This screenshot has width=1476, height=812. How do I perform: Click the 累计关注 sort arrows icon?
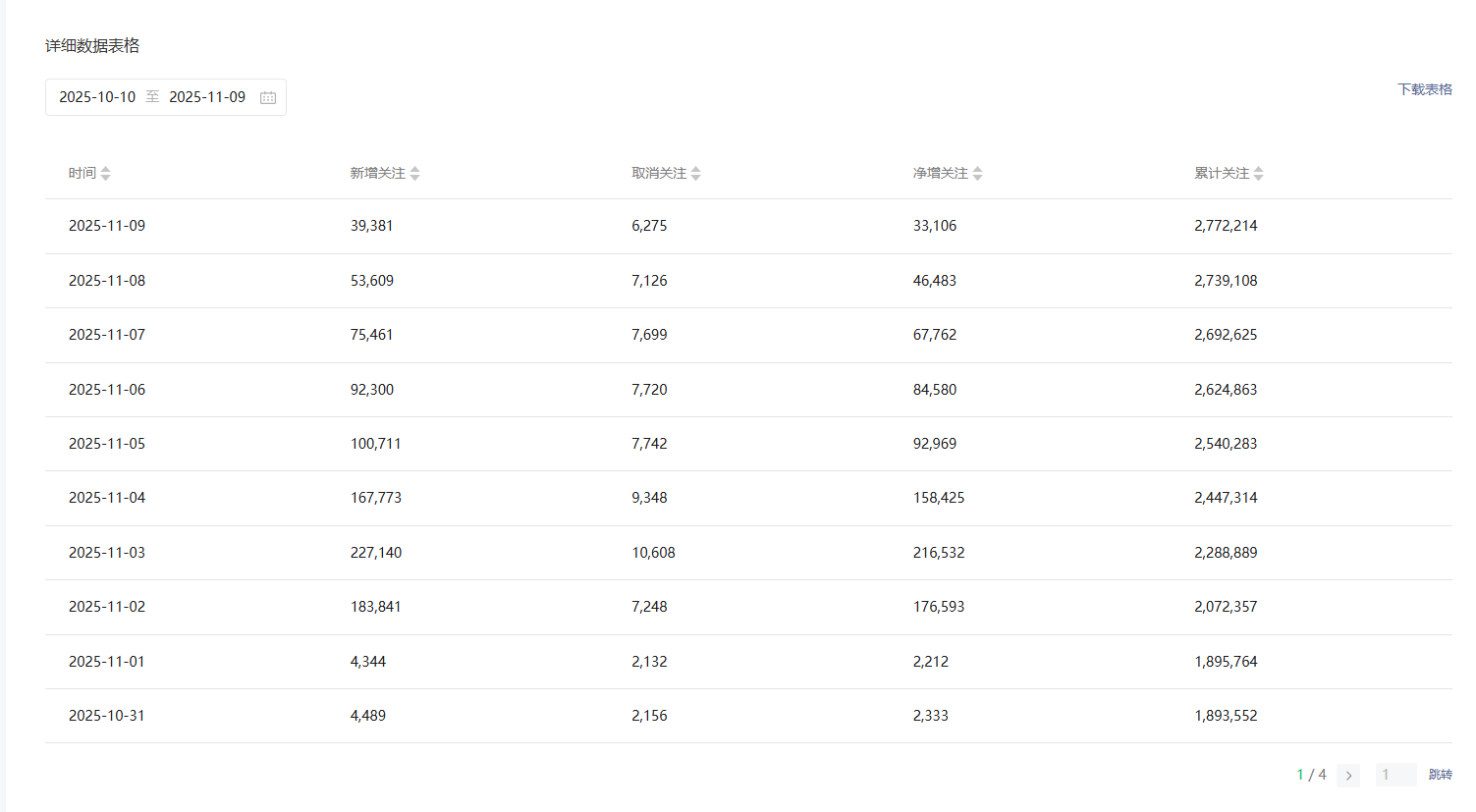[1258, 174]
